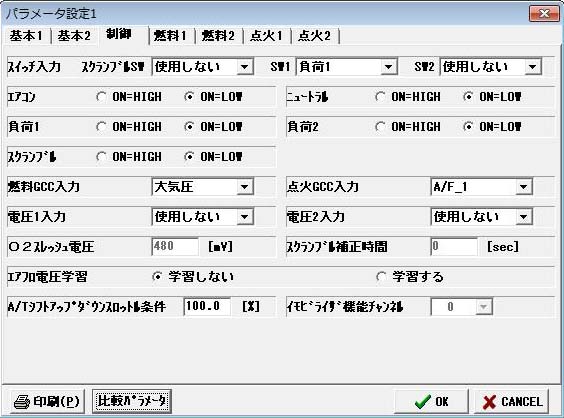The height and width of the screenshot is (418, 564).
Task: Select ON=HIGH radio for 負荷2
Action: [380, 127]
